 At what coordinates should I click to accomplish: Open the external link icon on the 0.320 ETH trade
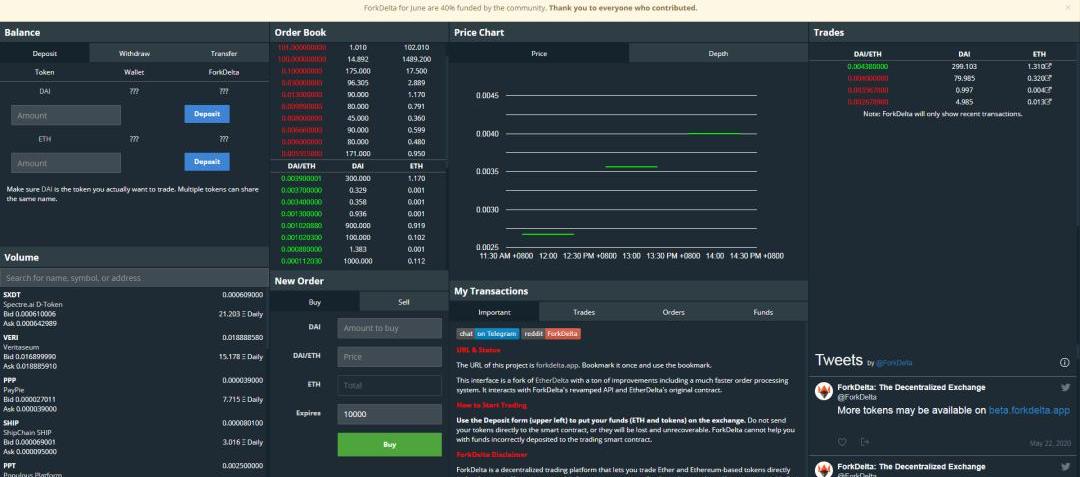click(1049, 78)
